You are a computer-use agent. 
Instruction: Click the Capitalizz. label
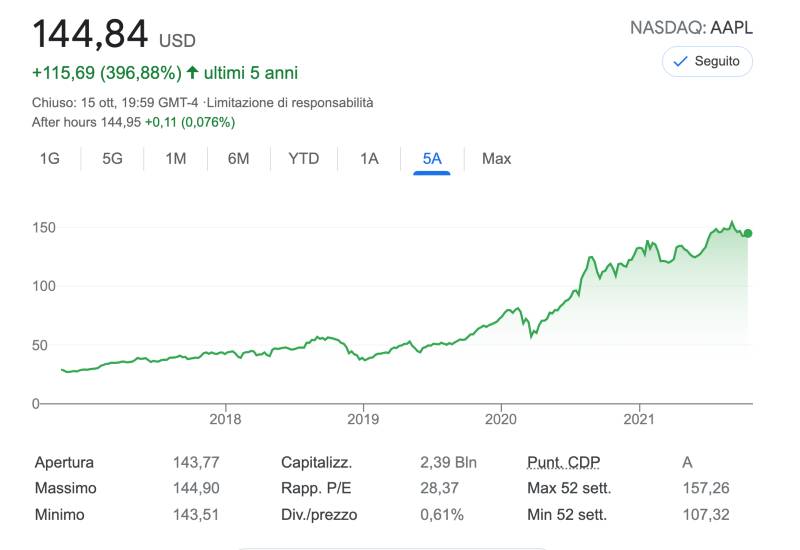pos(316,462)
